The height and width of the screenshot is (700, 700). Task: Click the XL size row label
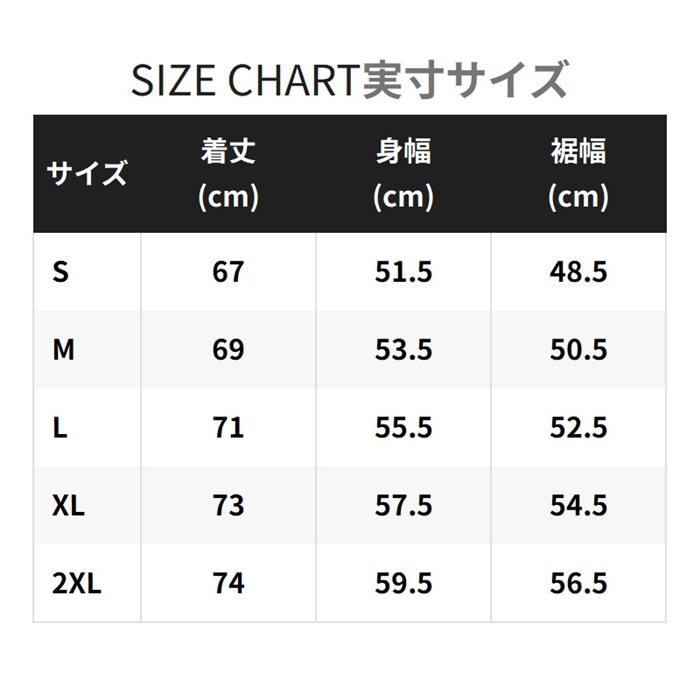[x=69, y=505]
